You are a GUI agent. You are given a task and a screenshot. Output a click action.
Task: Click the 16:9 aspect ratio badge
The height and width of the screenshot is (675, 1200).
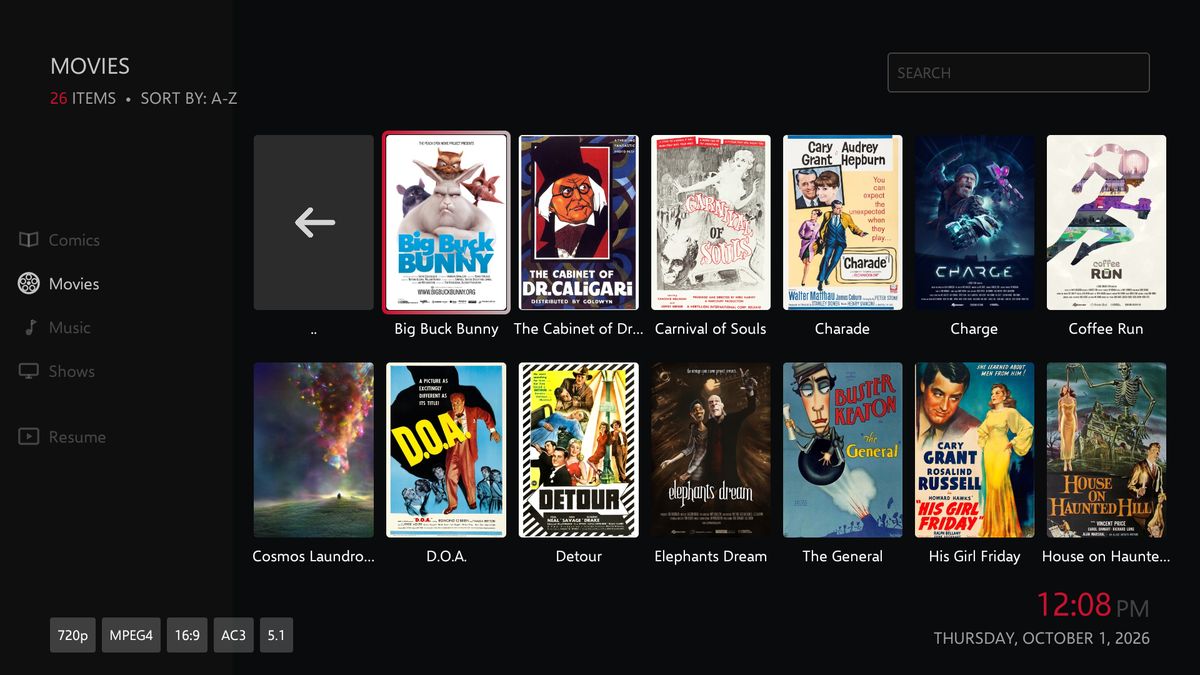[187, 635]
